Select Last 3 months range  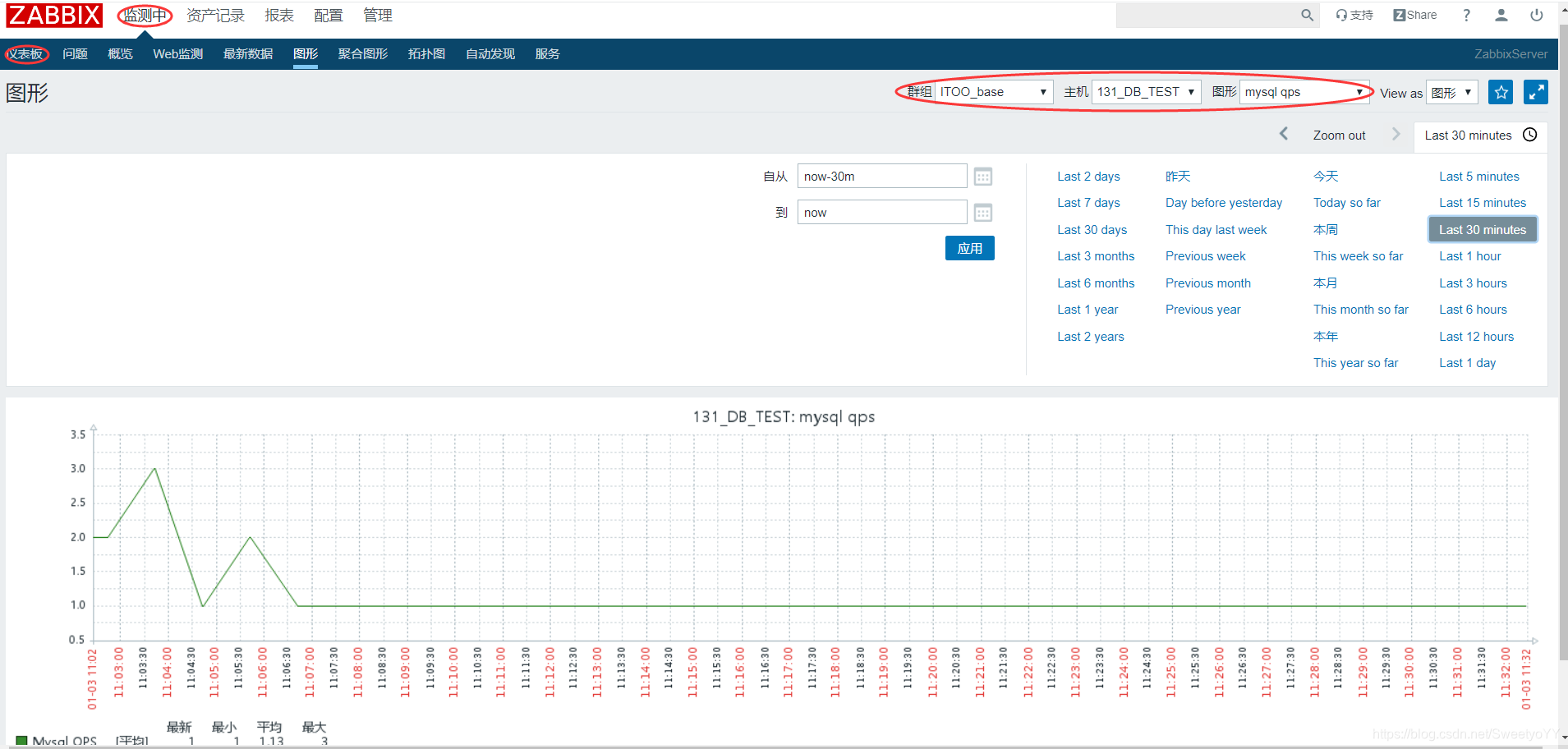1096,256
